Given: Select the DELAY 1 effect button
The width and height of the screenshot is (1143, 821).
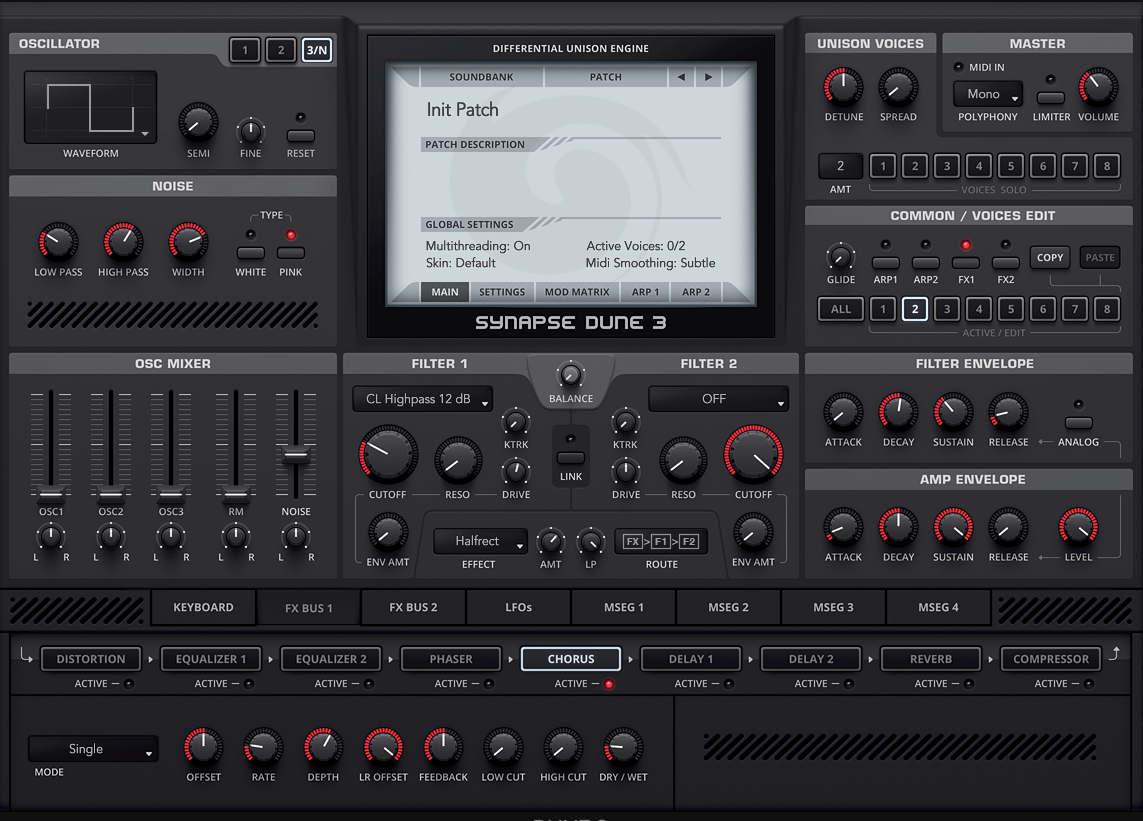Looking at the screenshot, I should (x=691, y=659).
